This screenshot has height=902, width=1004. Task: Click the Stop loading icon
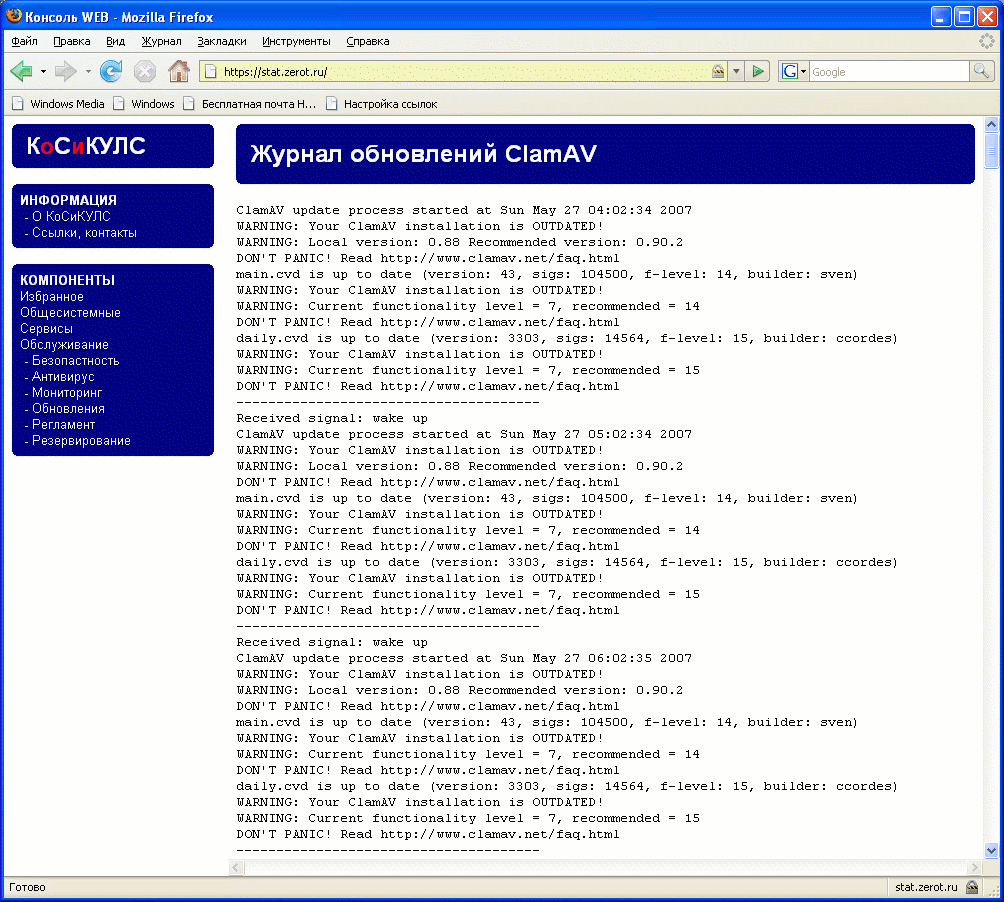(x=145, y=71)
